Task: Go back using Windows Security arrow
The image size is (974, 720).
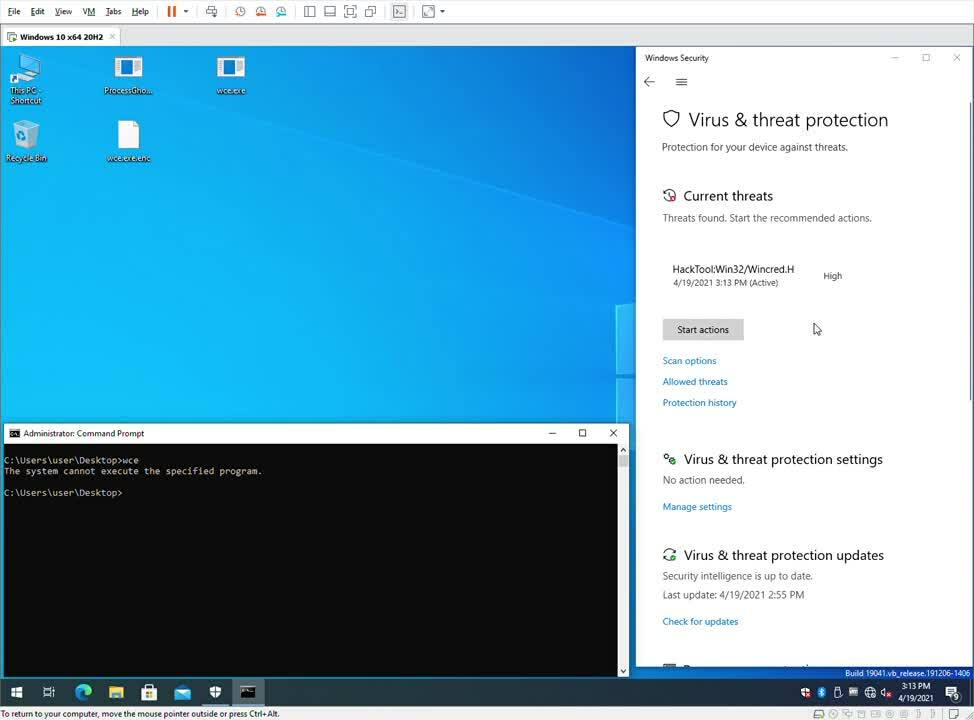Action: 649,82
